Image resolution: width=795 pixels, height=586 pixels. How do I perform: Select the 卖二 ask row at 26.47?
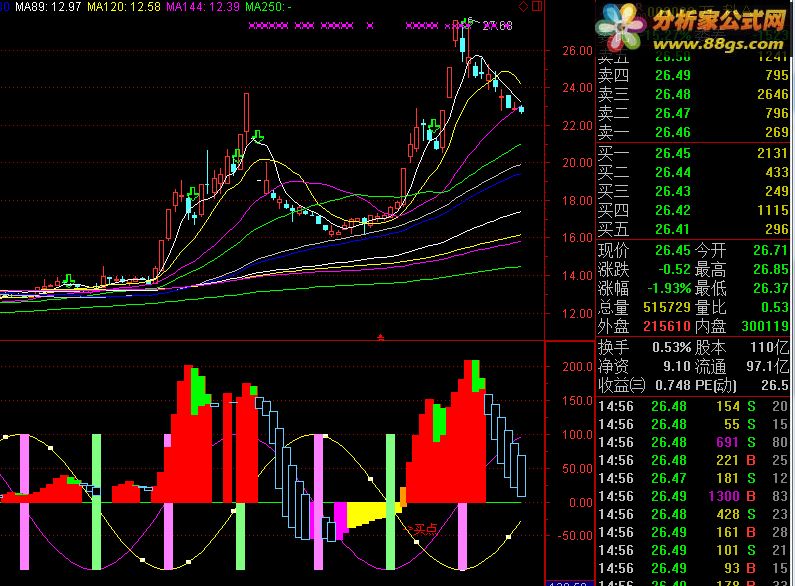pyautogui.click(x=693, y=114)
